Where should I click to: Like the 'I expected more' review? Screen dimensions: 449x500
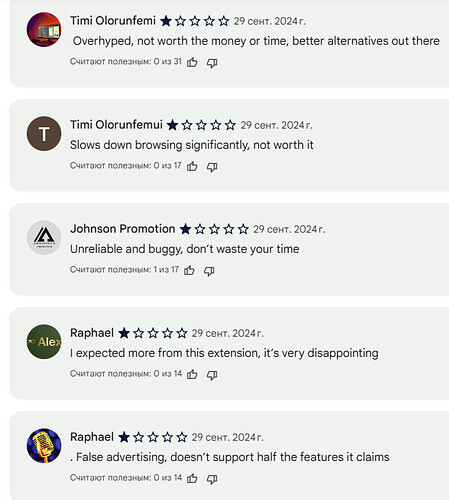coord(192,374)
